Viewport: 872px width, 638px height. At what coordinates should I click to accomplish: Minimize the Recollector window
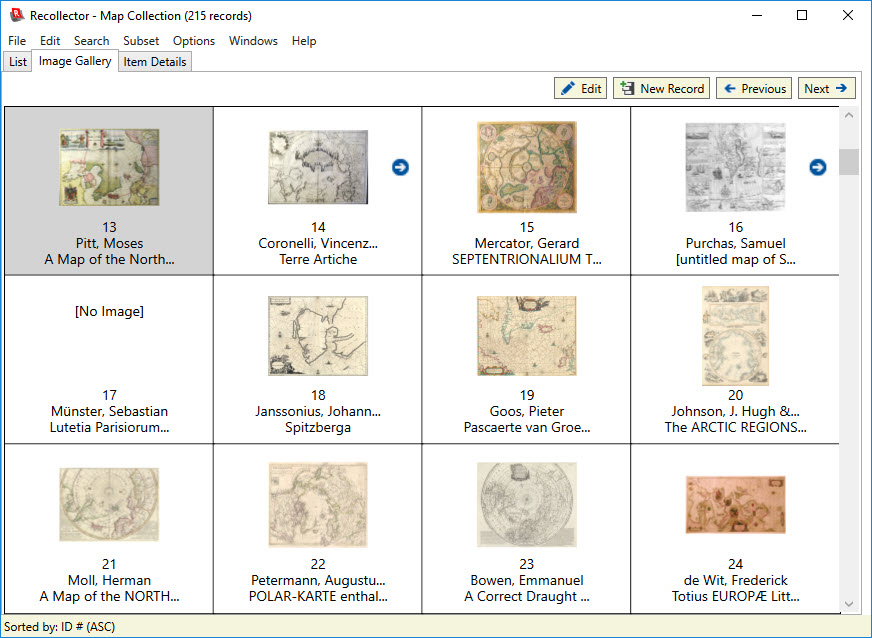756,15
